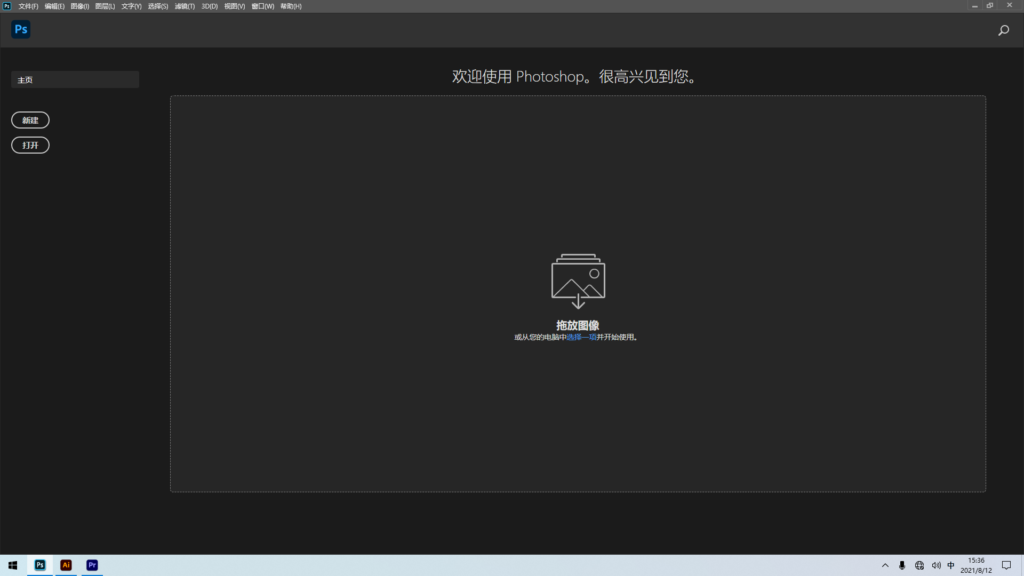Click the 打开 button

pos(30,145)
